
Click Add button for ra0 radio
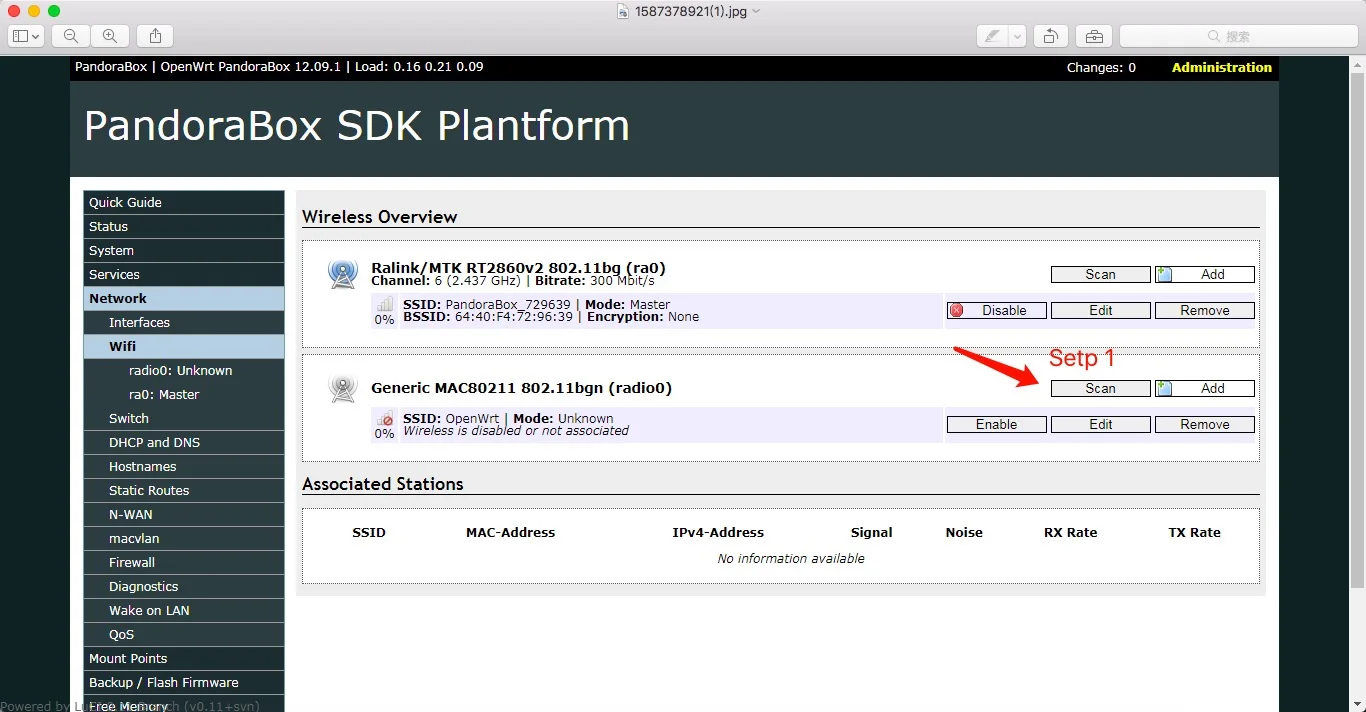point(1204,274)
